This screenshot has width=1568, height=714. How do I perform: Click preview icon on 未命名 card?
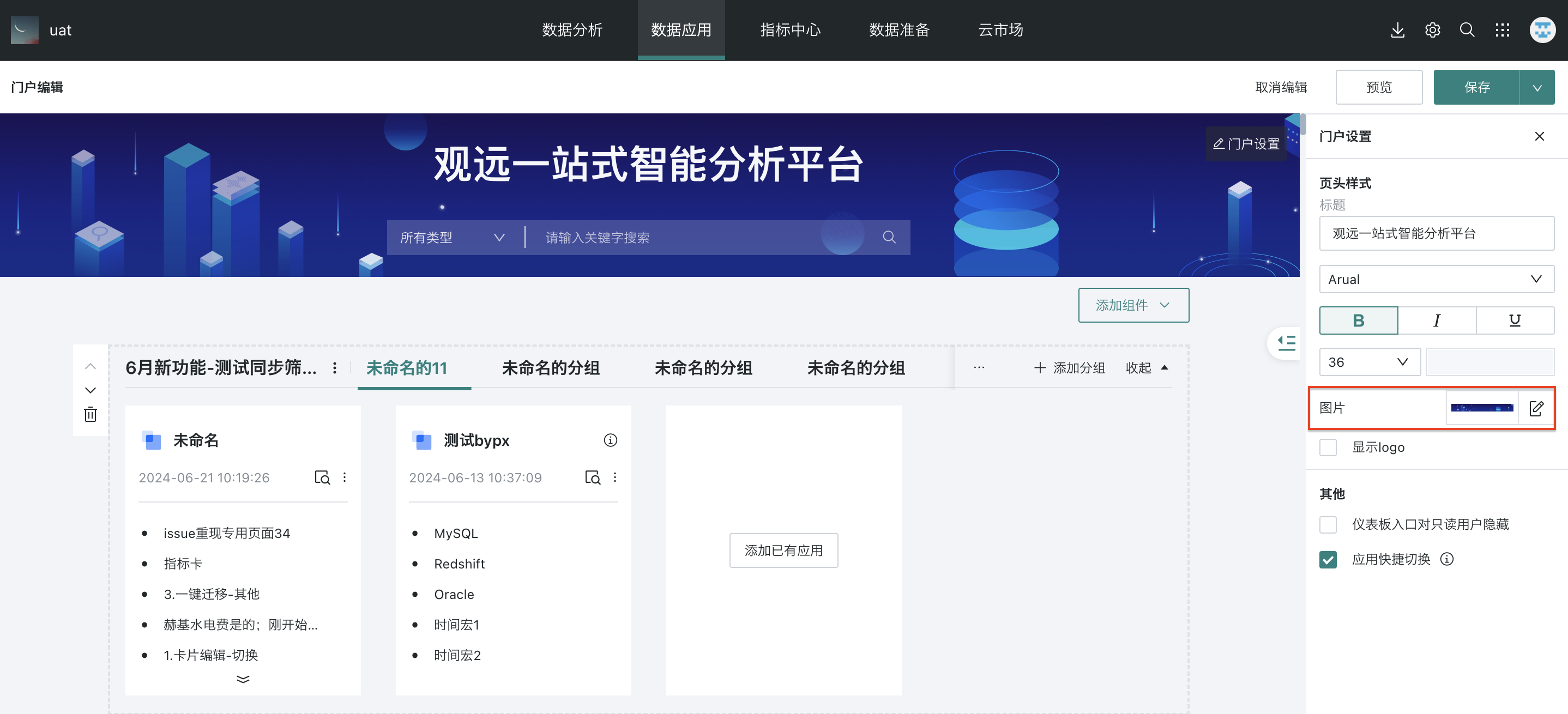pyautogui.click(x=322, y=477)
